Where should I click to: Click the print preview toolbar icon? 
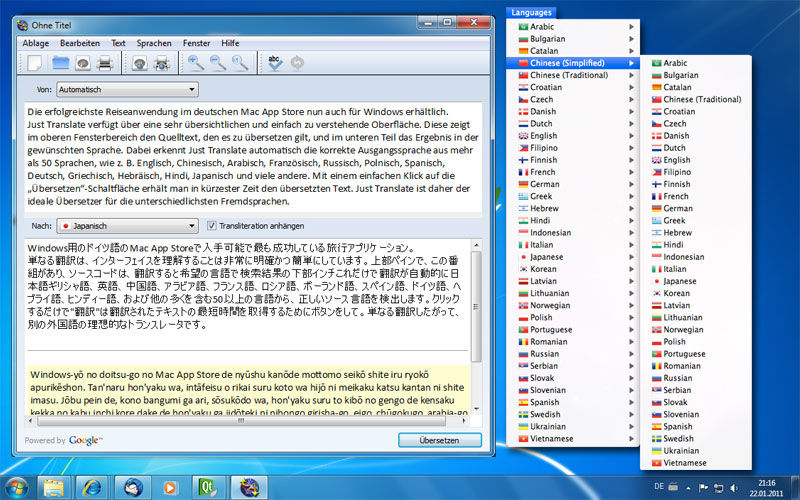(x=162, y=63)
